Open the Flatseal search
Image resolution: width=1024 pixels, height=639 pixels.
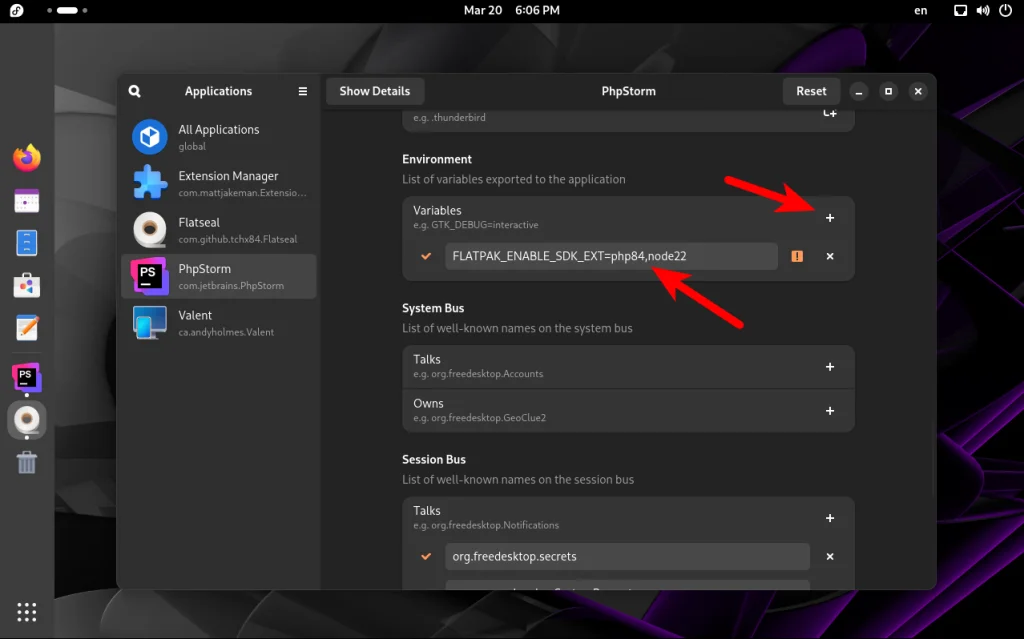coord(134,90)
